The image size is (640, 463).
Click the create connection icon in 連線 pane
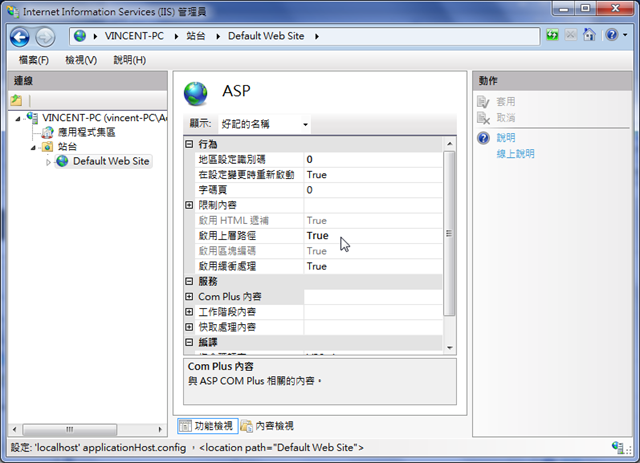click(x=16, y=100)
